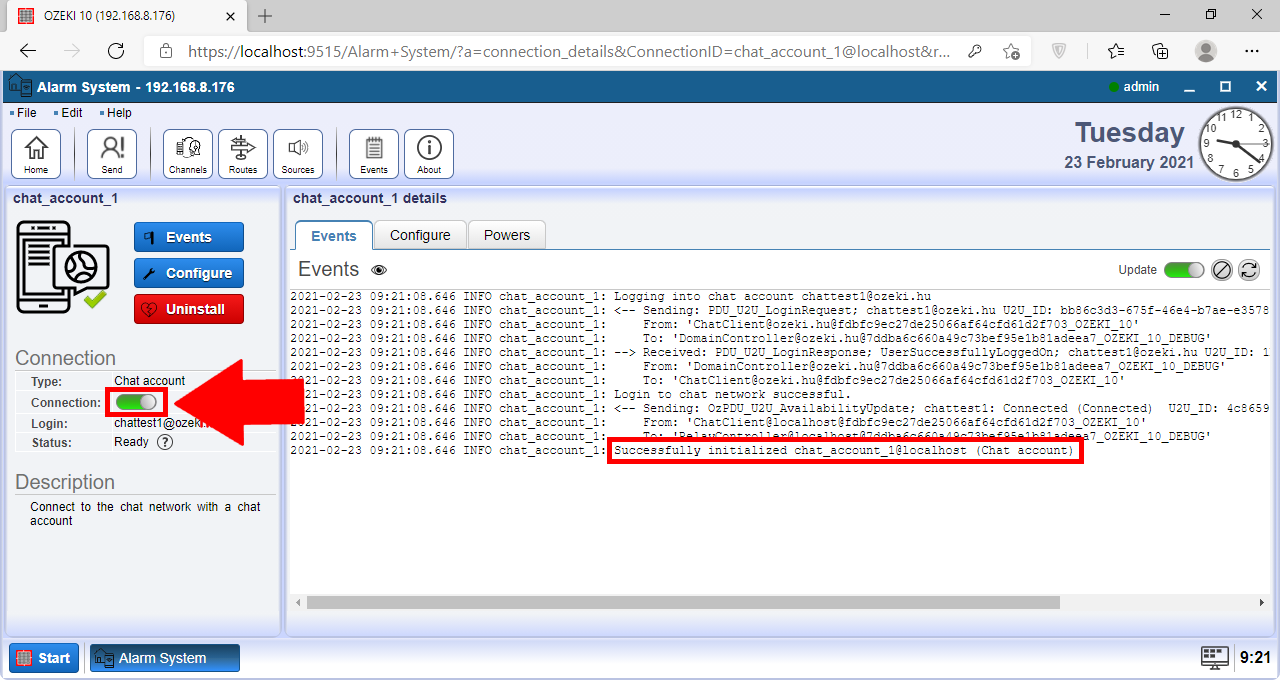Image resolution: width=1280 pixels, height=680 pixels.
Task: Click the blue Configure button
Action: [x=189, y=273]
